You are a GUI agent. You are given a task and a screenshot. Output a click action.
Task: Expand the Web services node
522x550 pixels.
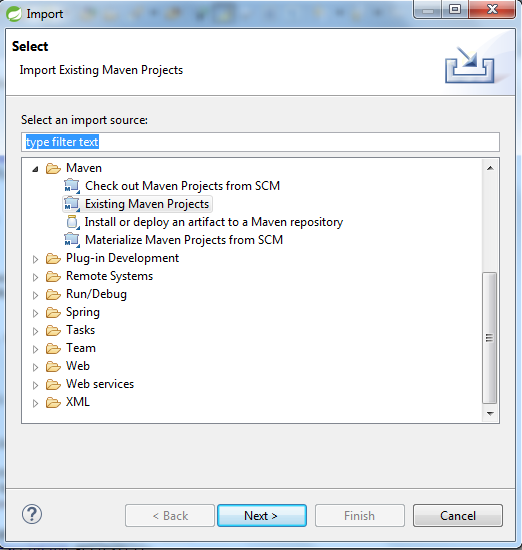pos(35,385)
